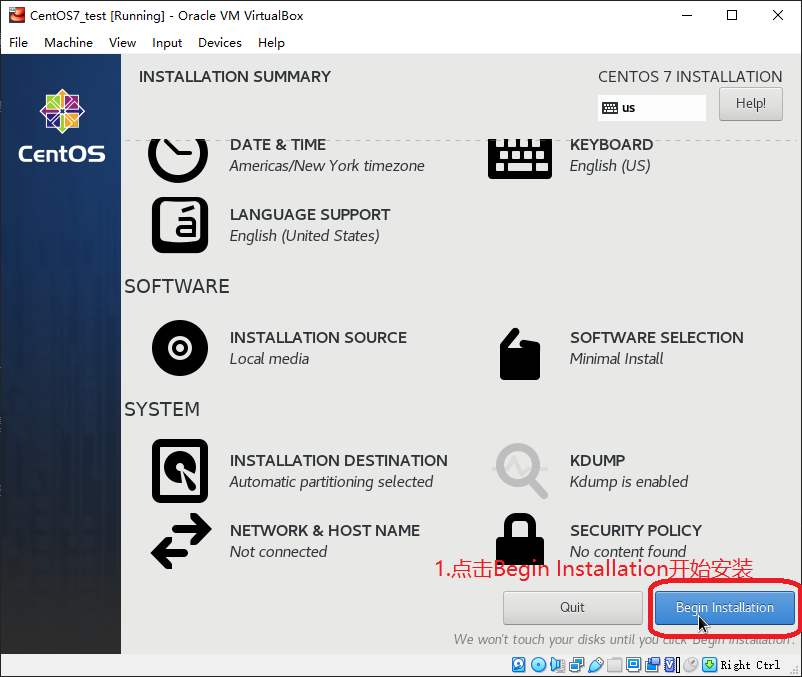
Task: Click the Begin Installation button
Action: pyautogui.click(x=725, y=607)
